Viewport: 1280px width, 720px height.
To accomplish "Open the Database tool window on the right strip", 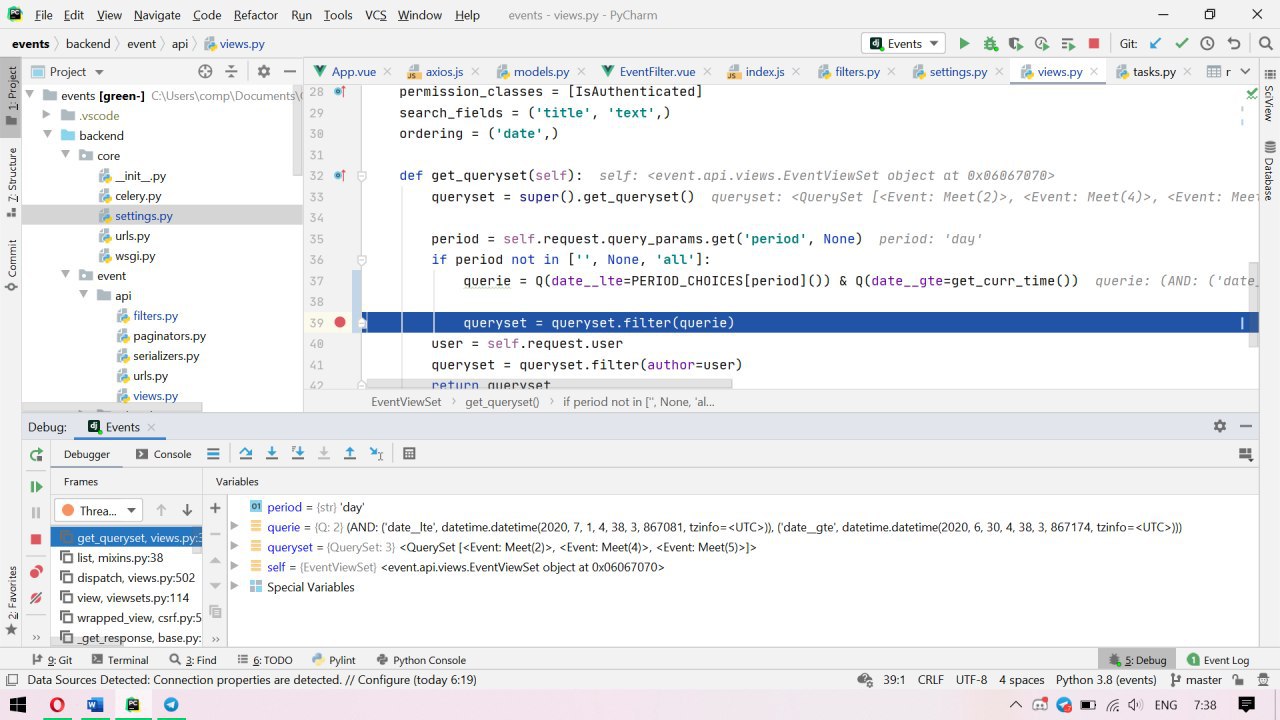I will tap(1268, 170).
